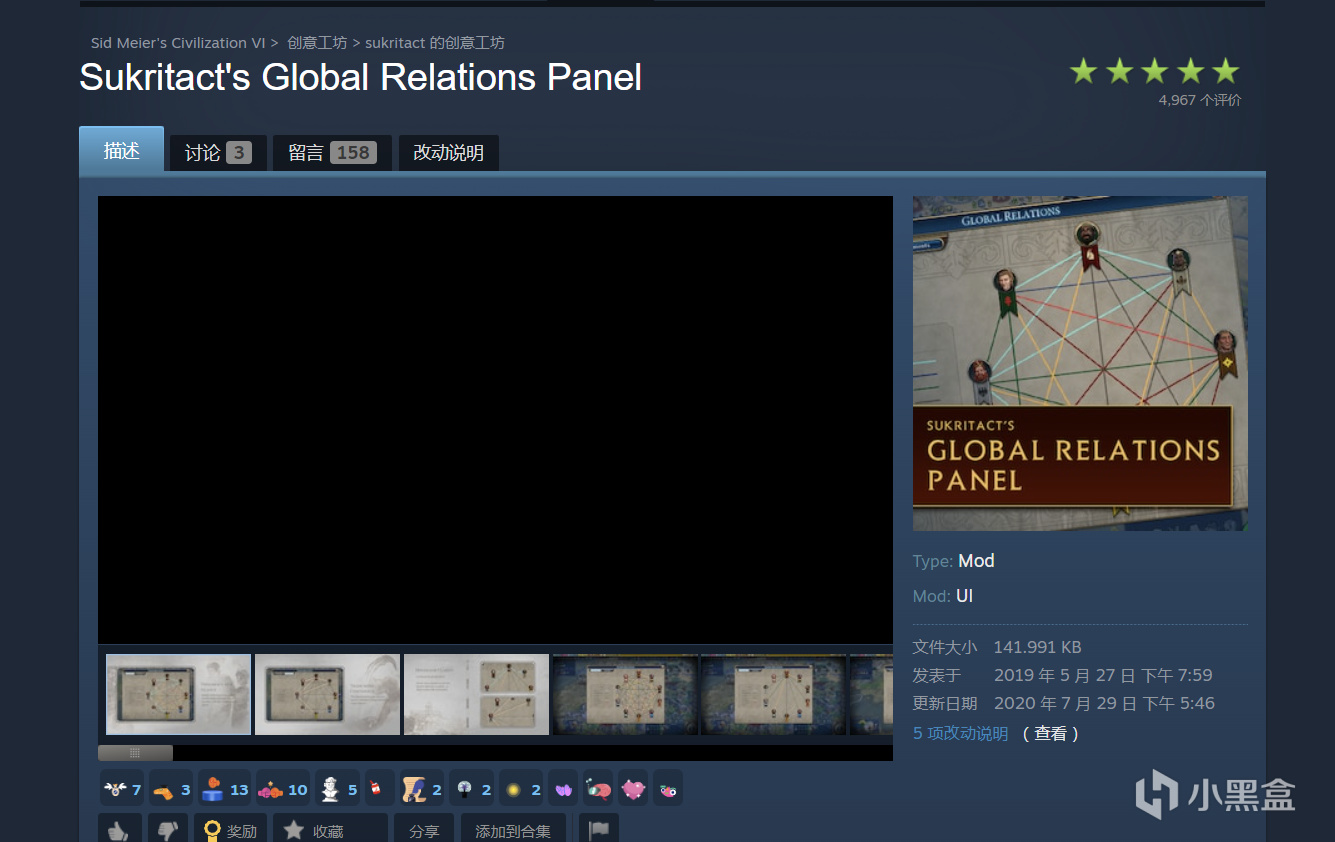The height and width of the screenshot is (842, 1335).
Task: Click the Type: Mod label
Action: pyautogui.click(x=954, y=561)
